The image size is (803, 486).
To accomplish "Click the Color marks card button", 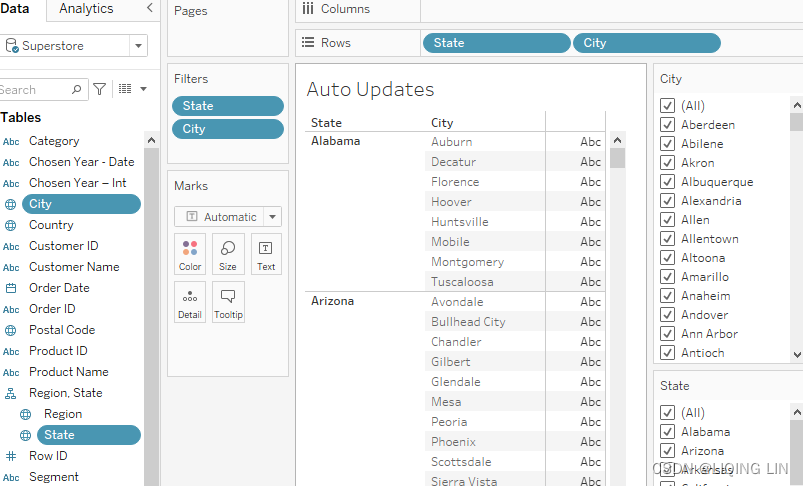I will tap(190, 254).
